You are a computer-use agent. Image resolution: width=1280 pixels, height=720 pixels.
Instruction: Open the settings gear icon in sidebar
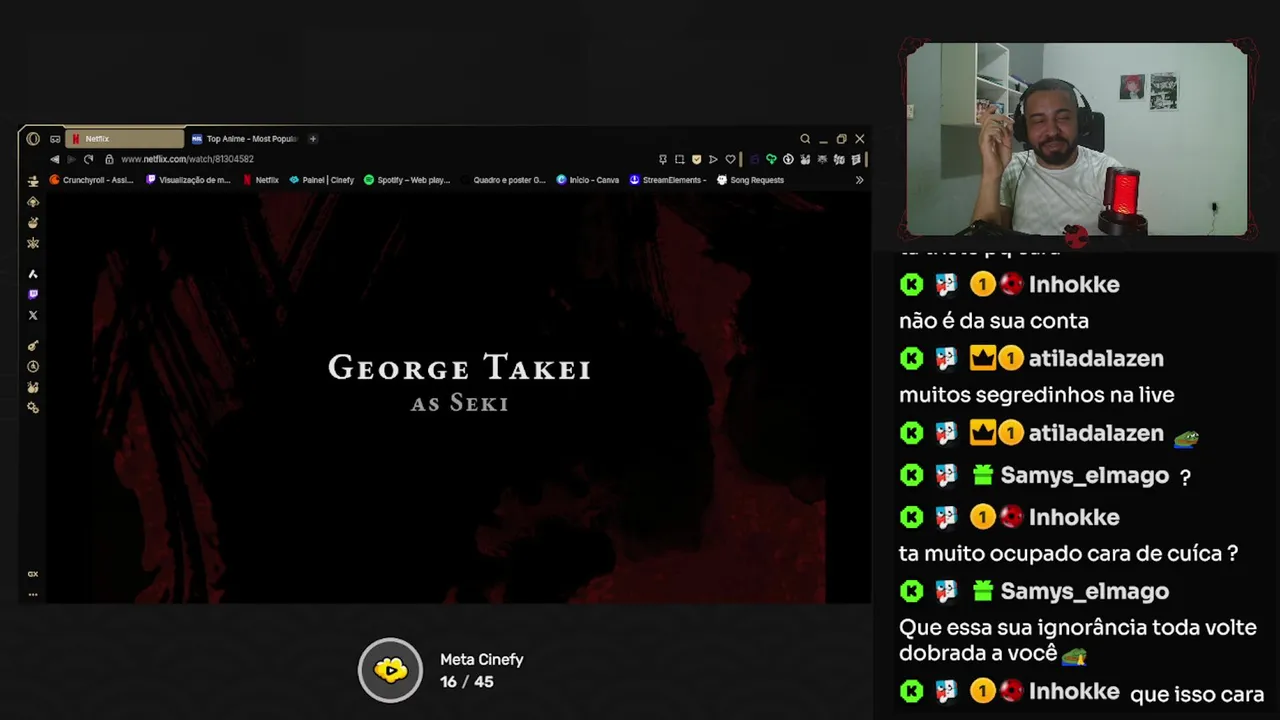point(33,408)
